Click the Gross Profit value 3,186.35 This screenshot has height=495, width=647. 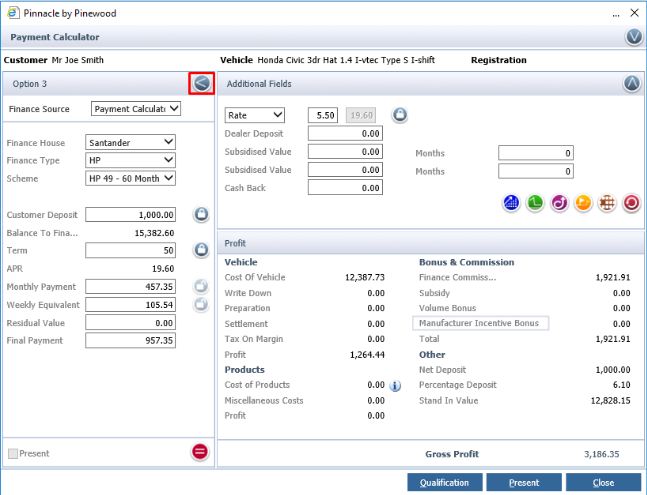[x=602, y=454]
